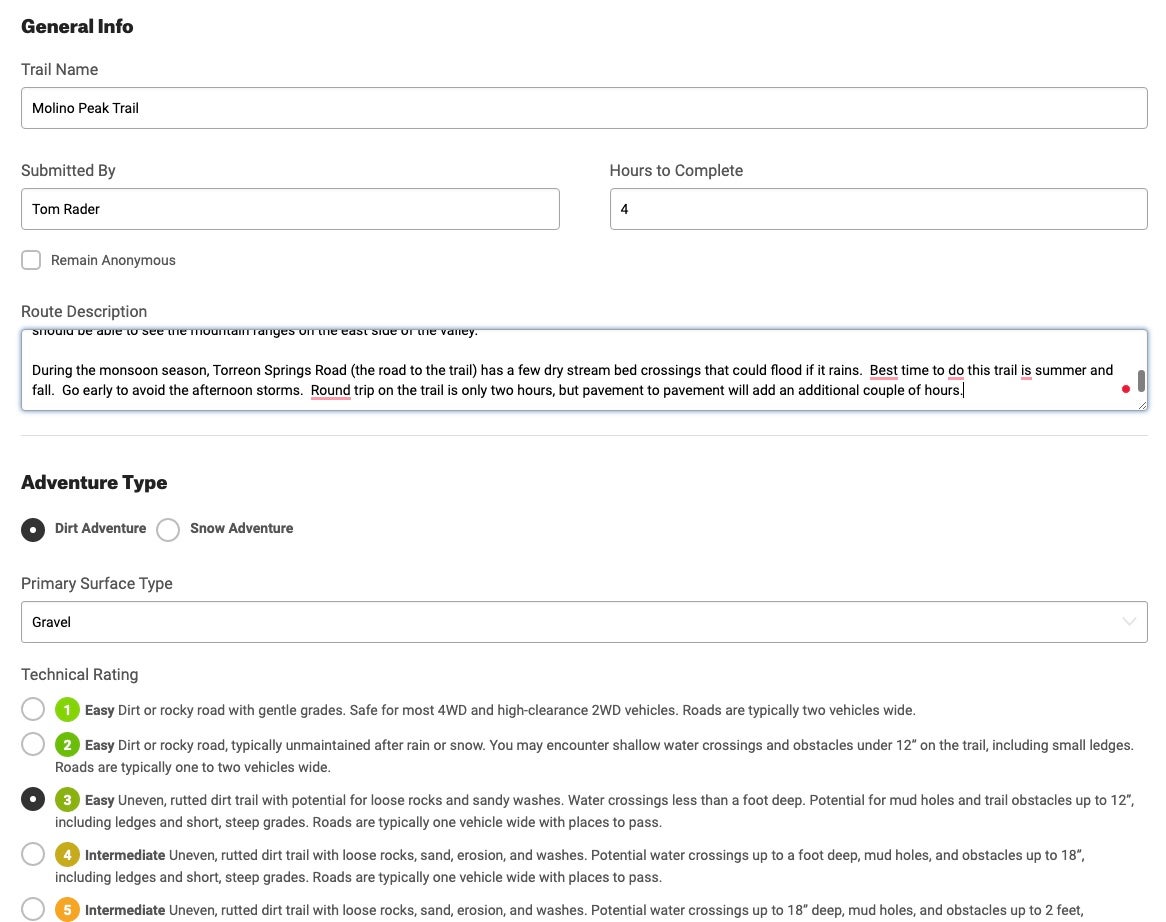Screen dimensions: 1166x922
Task: Select technical rating 5 Intermediate radio button
Action: click(33, 909)
